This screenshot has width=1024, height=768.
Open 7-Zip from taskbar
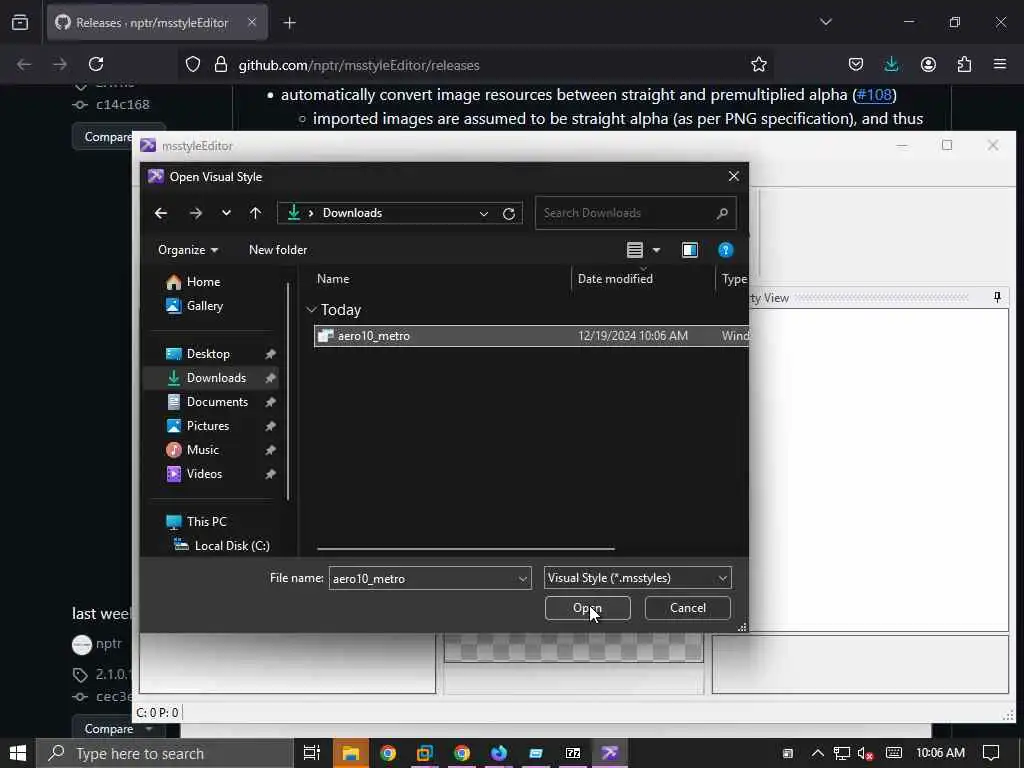coord(573,753)
